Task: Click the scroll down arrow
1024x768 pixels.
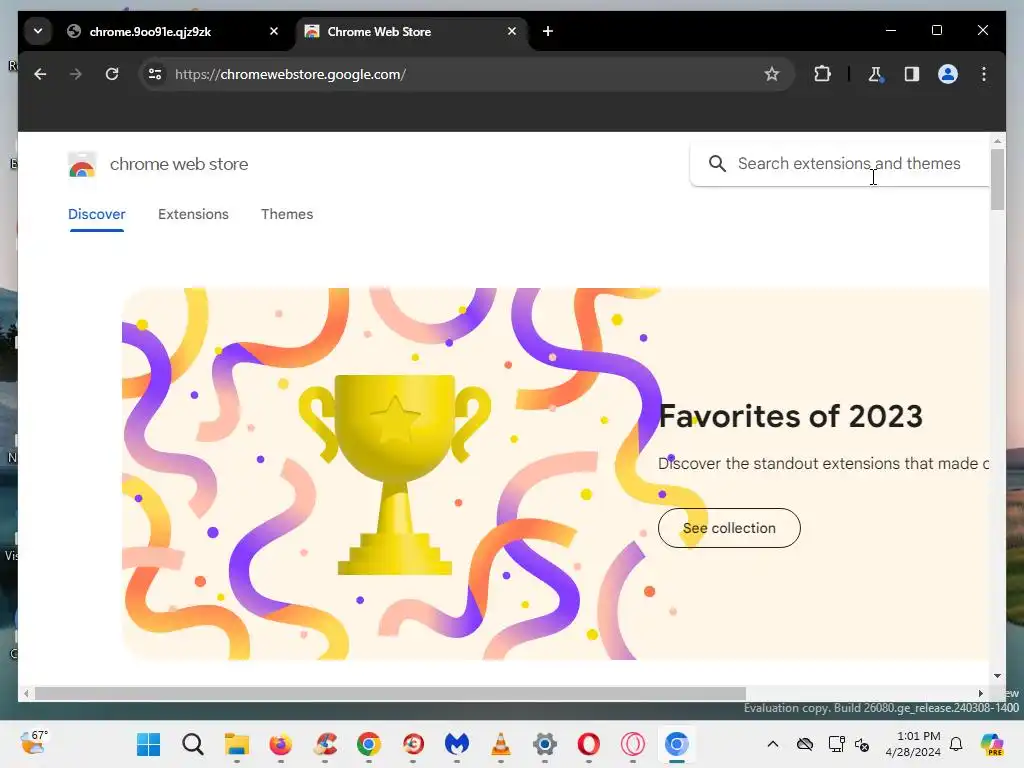Action: 997,676
